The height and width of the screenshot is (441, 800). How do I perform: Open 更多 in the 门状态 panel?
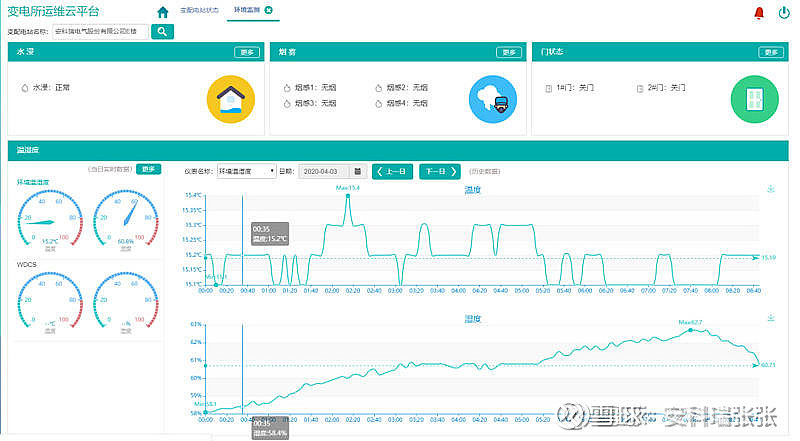[771, 52]
